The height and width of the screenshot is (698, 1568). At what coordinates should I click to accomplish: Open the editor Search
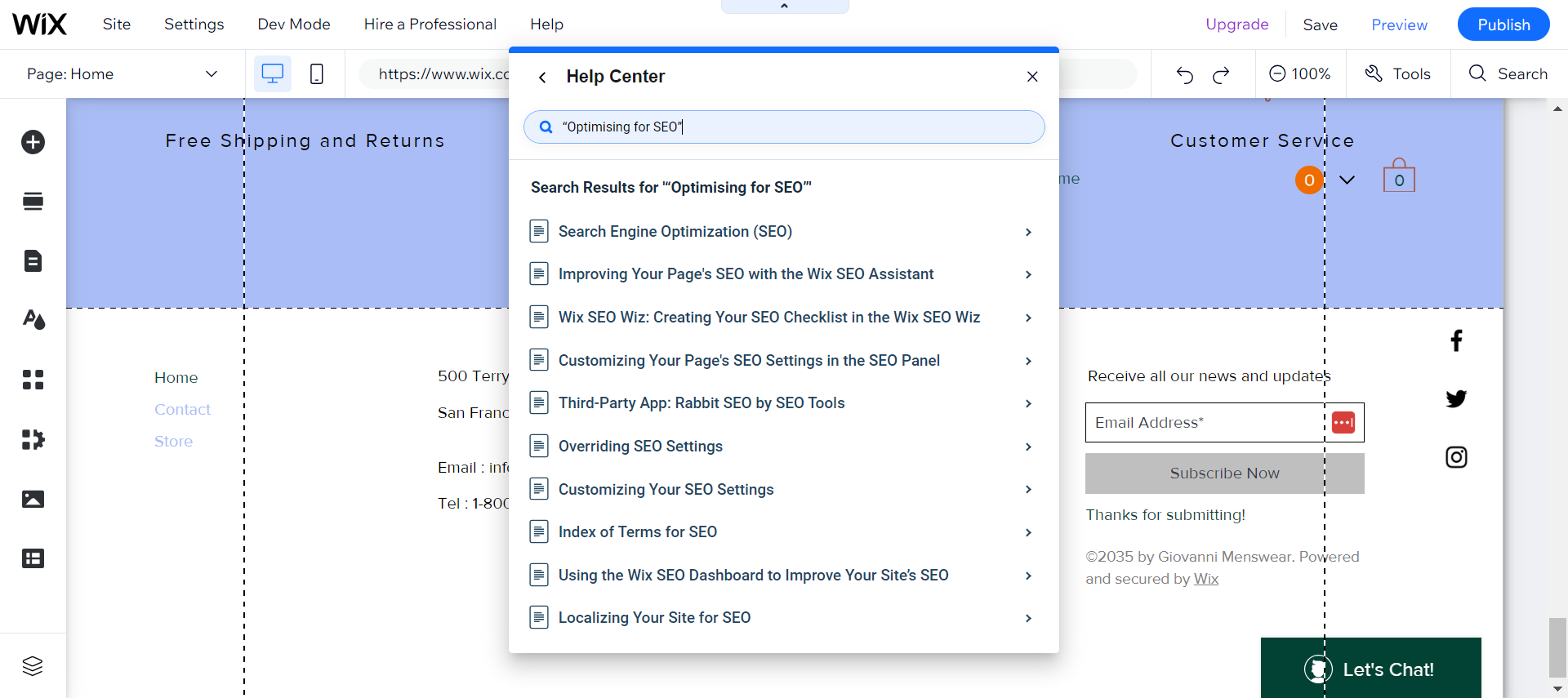(1508, 74)
